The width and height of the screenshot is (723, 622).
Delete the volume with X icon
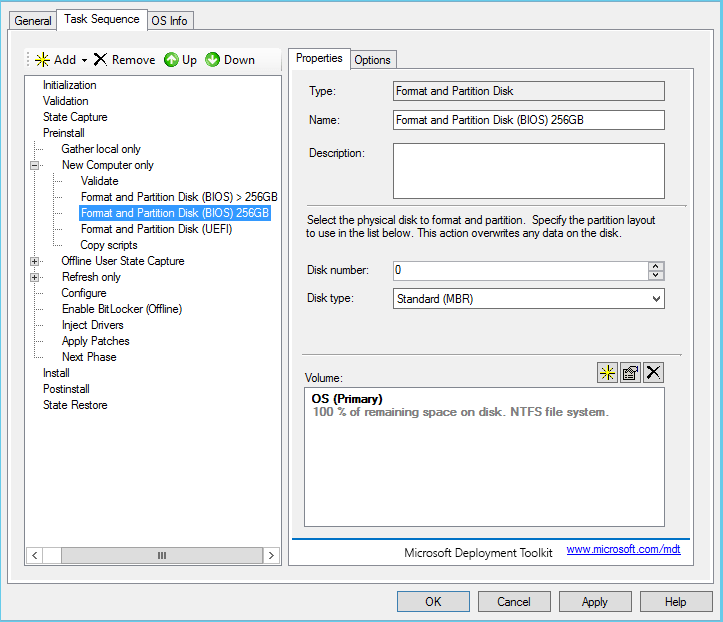653,373
